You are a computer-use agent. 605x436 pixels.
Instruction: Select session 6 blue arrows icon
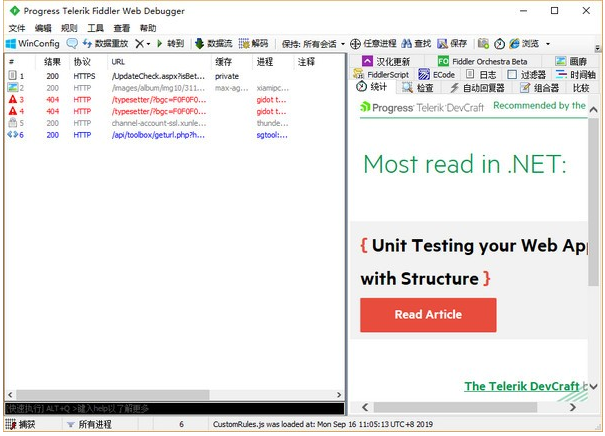[12, 135]
